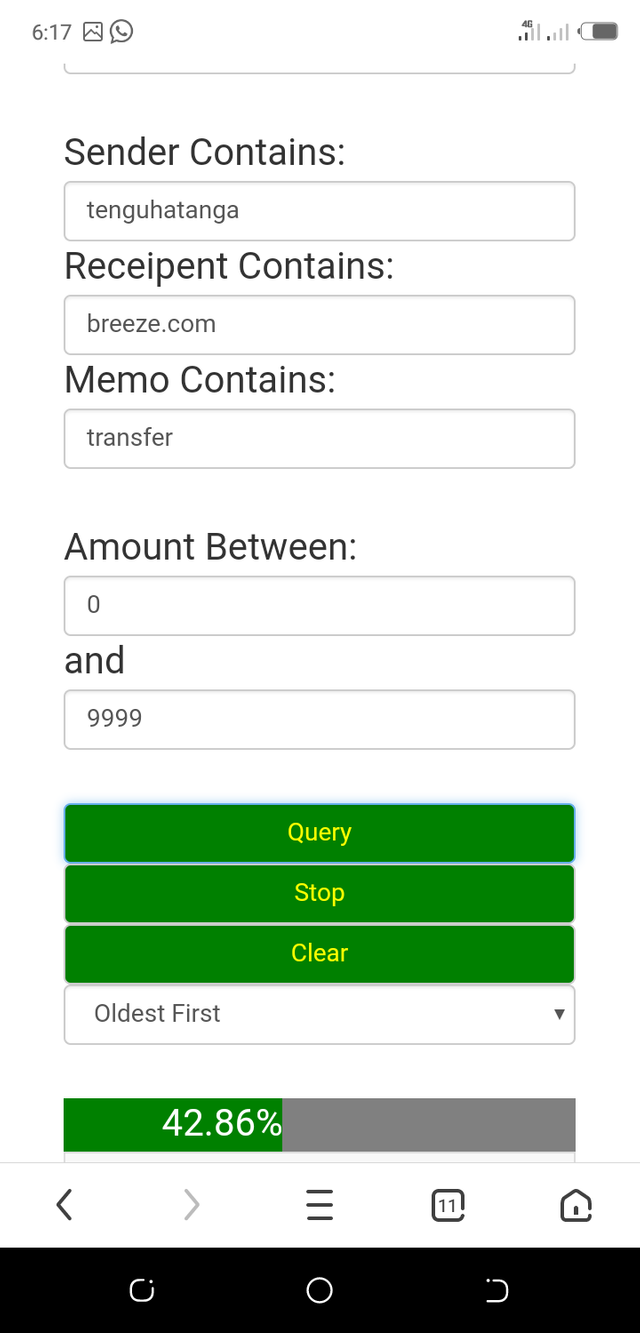Go to the browser home page
This screenshot has width=640, height=1333.
pyautogui.click(x=576, y=1205)
